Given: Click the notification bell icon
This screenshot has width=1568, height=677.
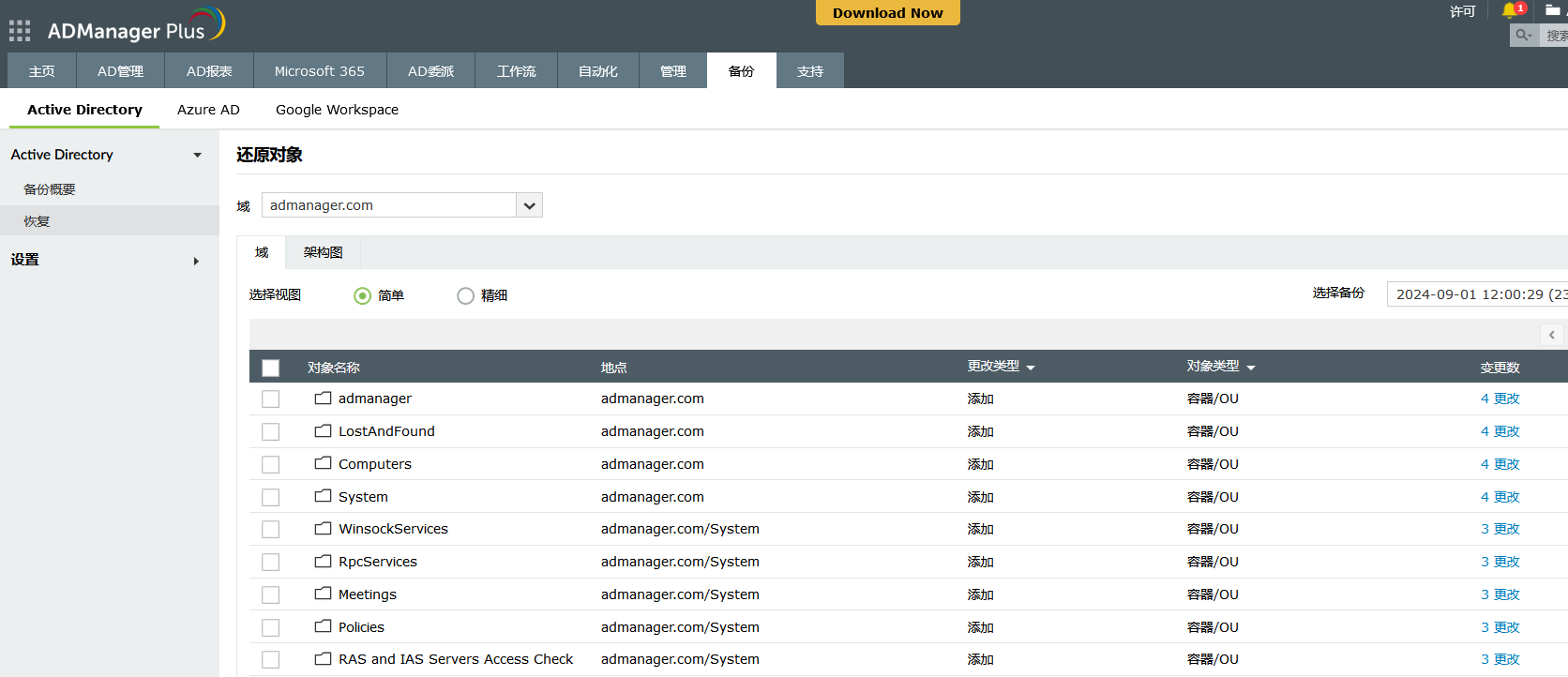Looking at the screenshot, I should tap(1509, 10).
